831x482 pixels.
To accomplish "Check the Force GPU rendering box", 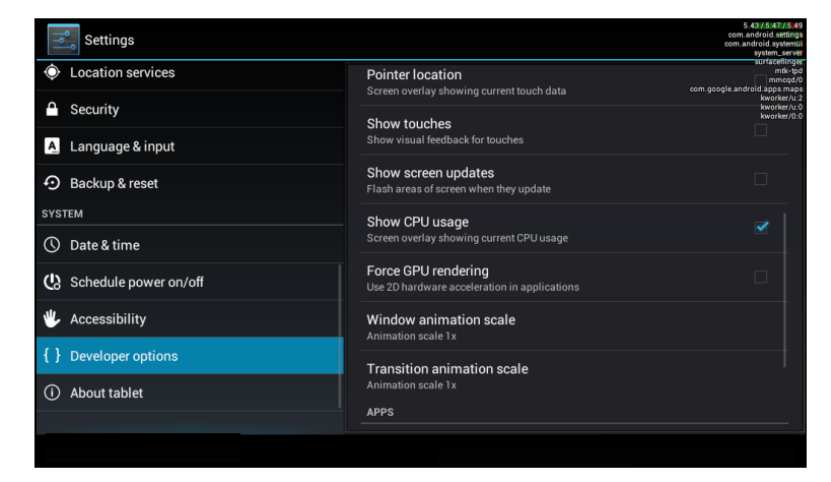I will coord(761,277).
